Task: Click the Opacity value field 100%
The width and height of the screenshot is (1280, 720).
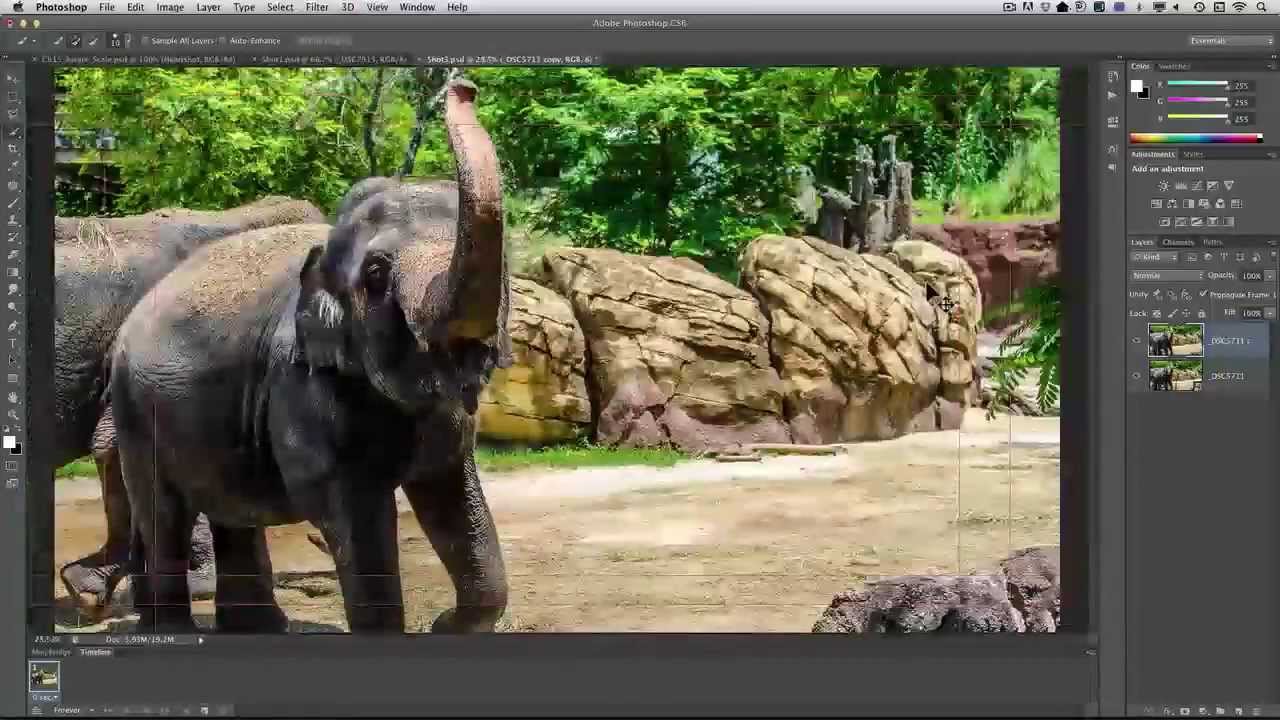Action: (1252, 275)
